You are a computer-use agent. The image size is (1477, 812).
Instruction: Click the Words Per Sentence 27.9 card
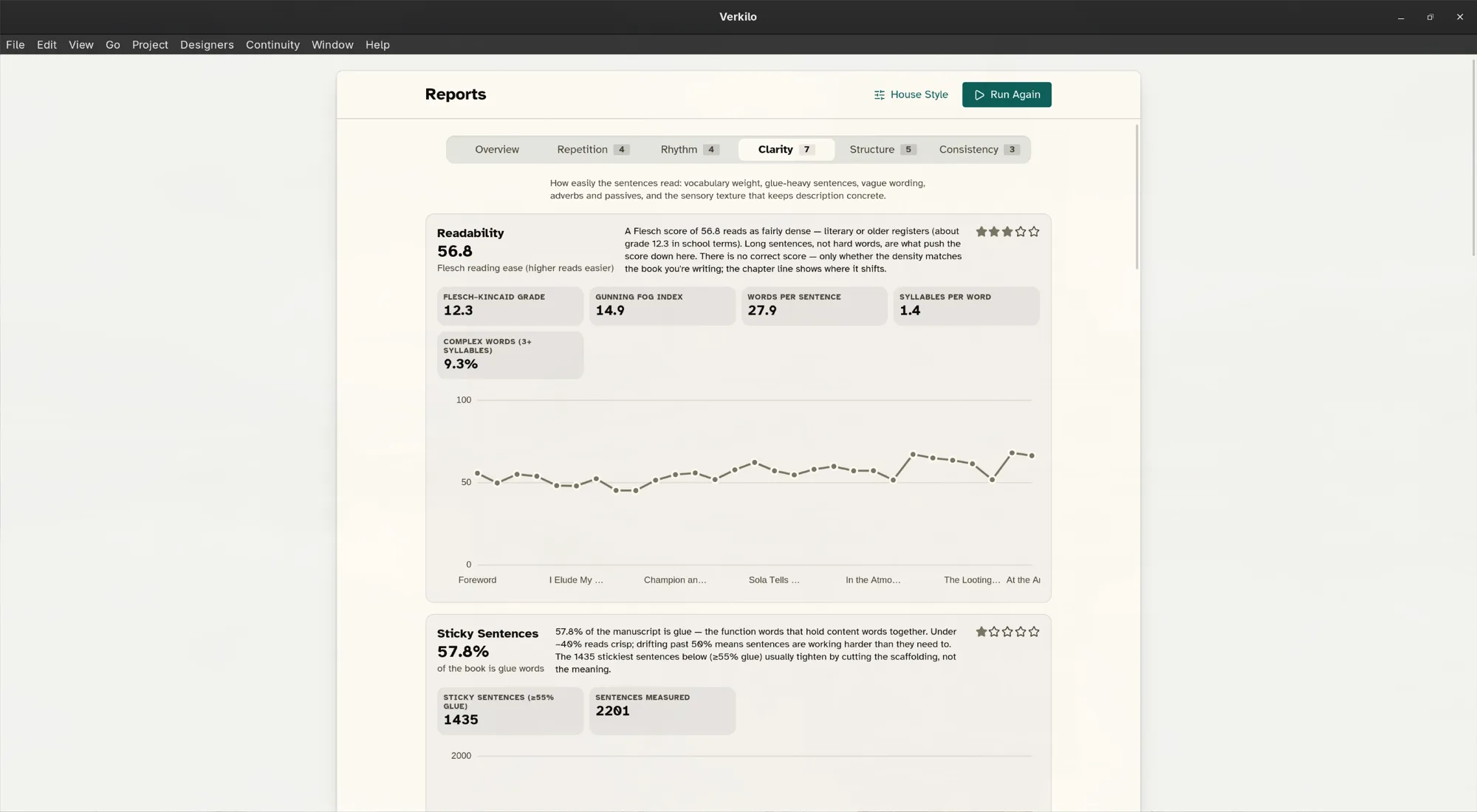pyautogui.click(x=815, y=306)
